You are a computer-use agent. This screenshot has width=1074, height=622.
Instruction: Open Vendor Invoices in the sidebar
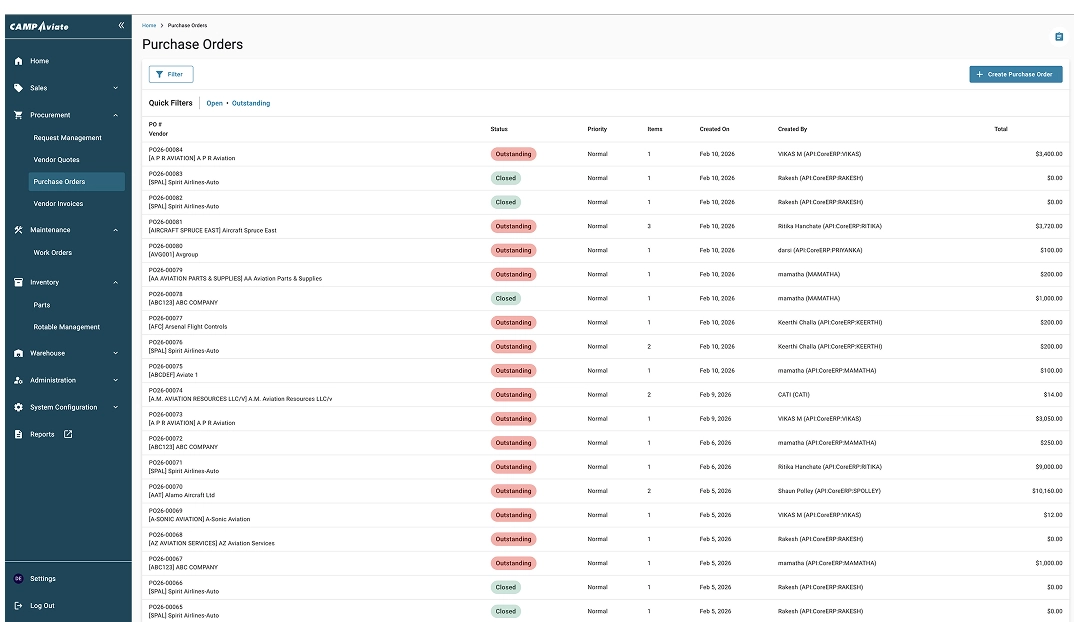pyautogui.click(x=58, y=204)
